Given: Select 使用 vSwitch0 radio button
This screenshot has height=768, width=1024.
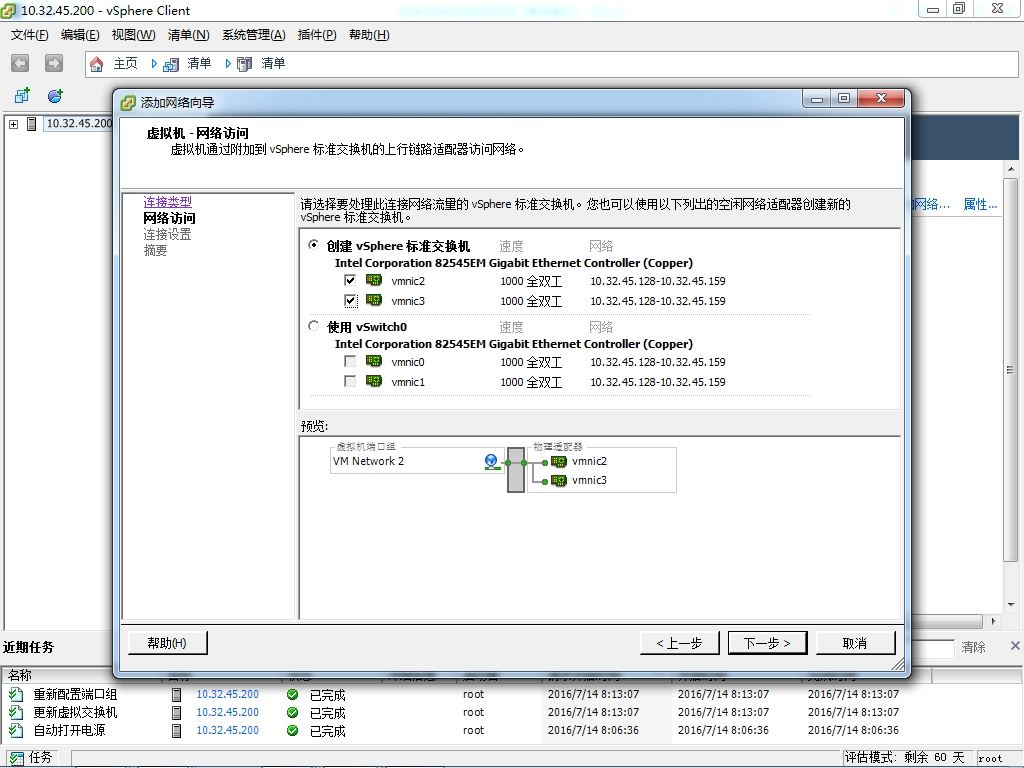Looking at the screenshot, I should (x=313, y=326).
